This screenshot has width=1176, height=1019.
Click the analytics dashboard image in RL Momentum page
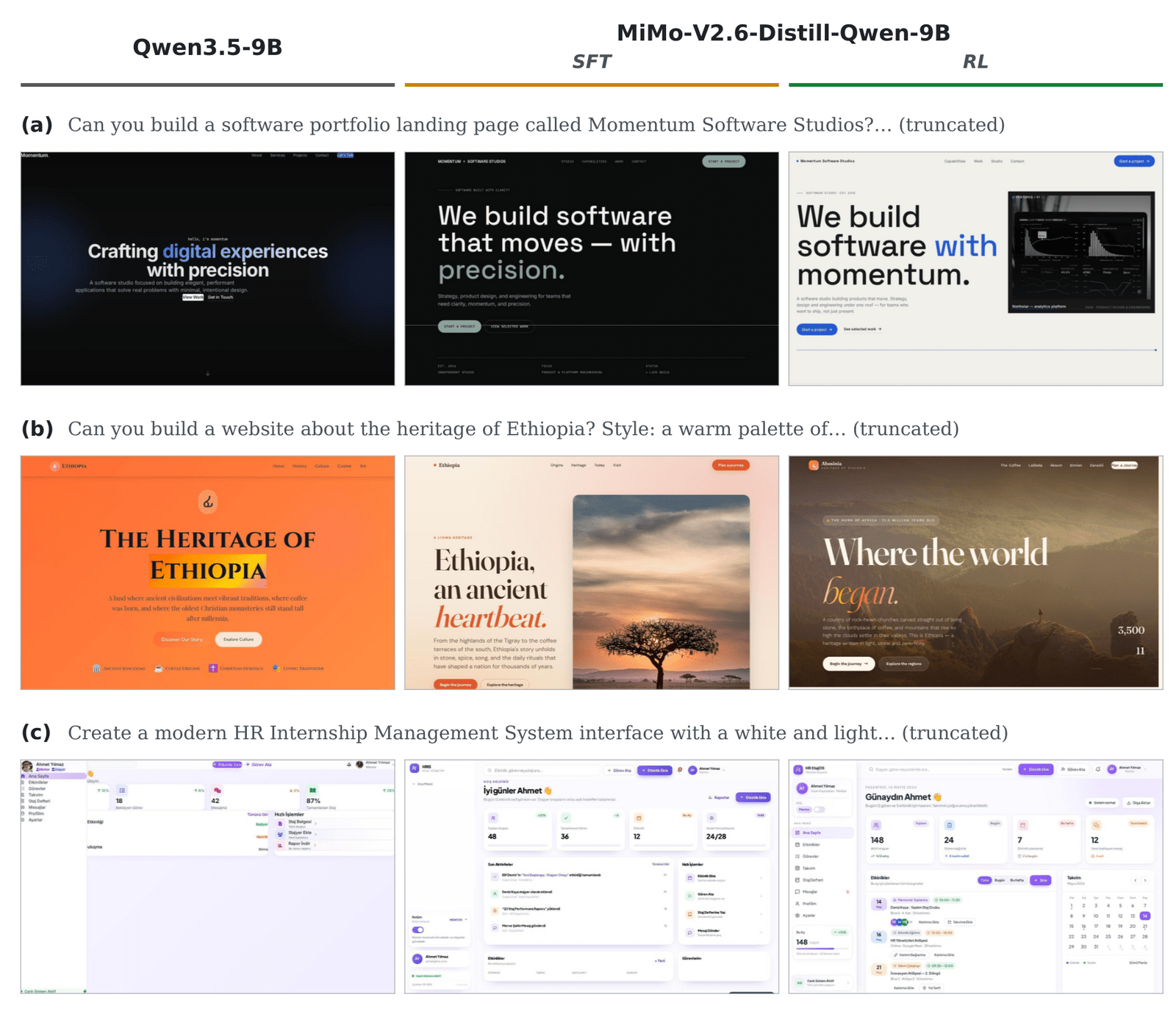[1081, 252]
